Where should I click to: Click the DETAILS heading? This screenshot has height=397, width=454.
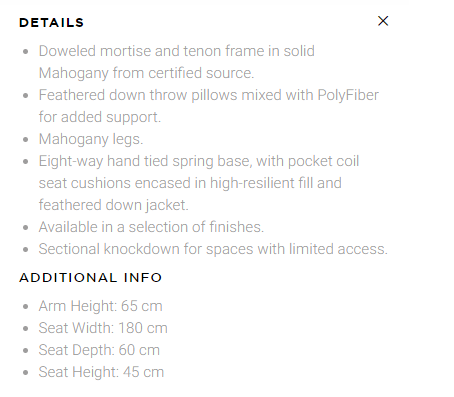tap(51, 23)
